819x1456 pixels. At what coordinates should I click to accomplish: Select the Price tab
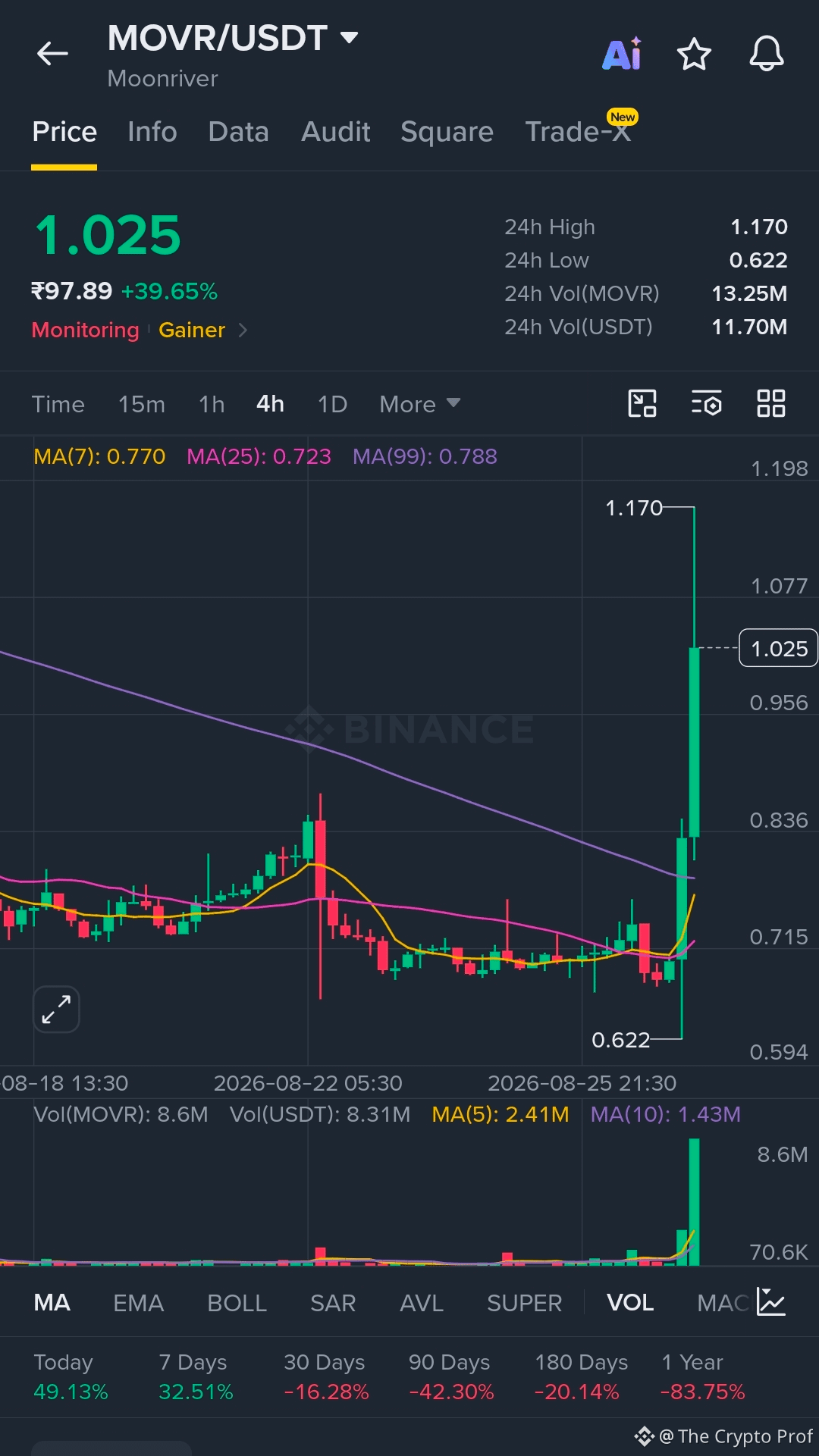coord(64,132)
